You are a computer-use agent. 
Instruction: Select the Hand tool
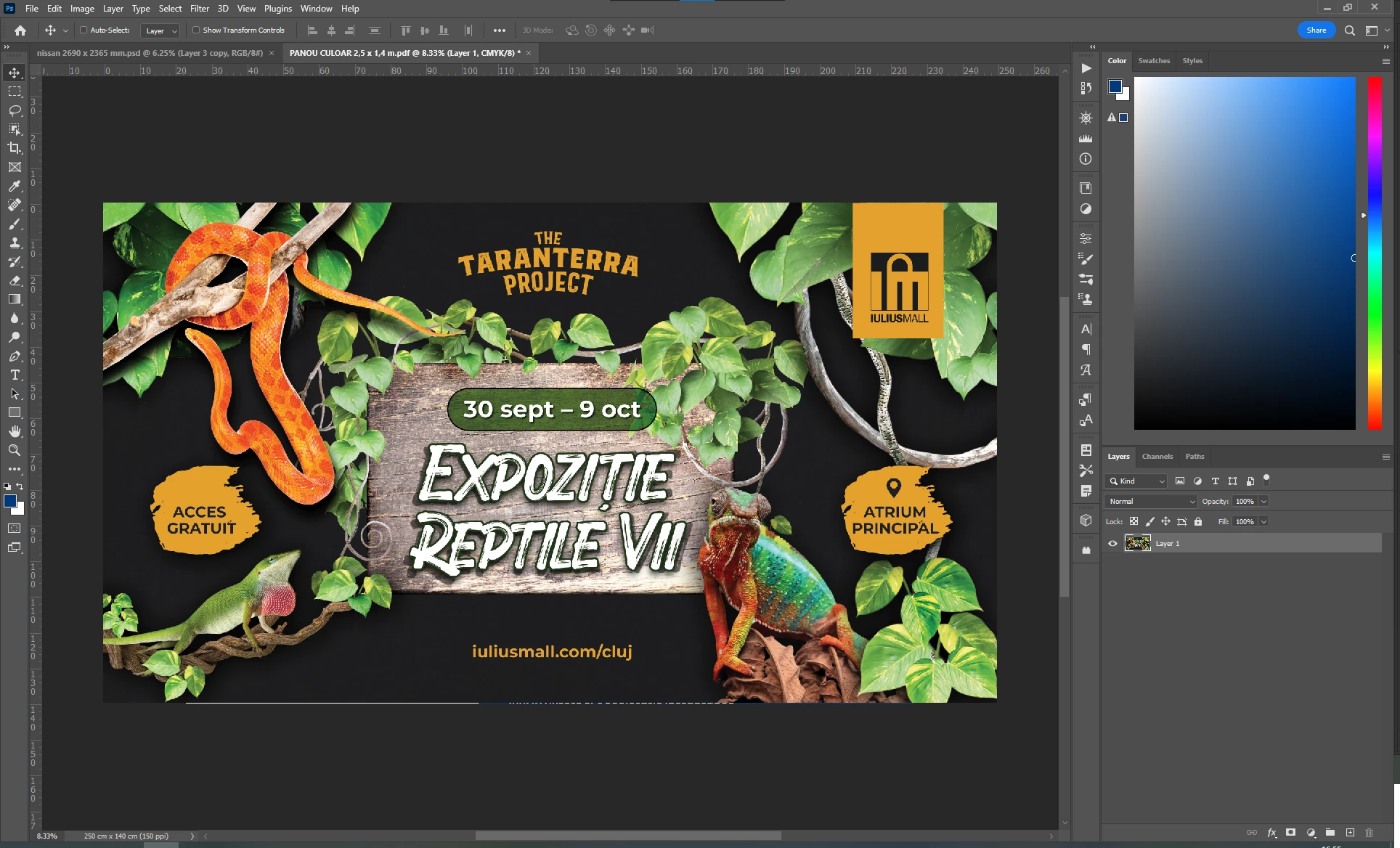point(15,431)
